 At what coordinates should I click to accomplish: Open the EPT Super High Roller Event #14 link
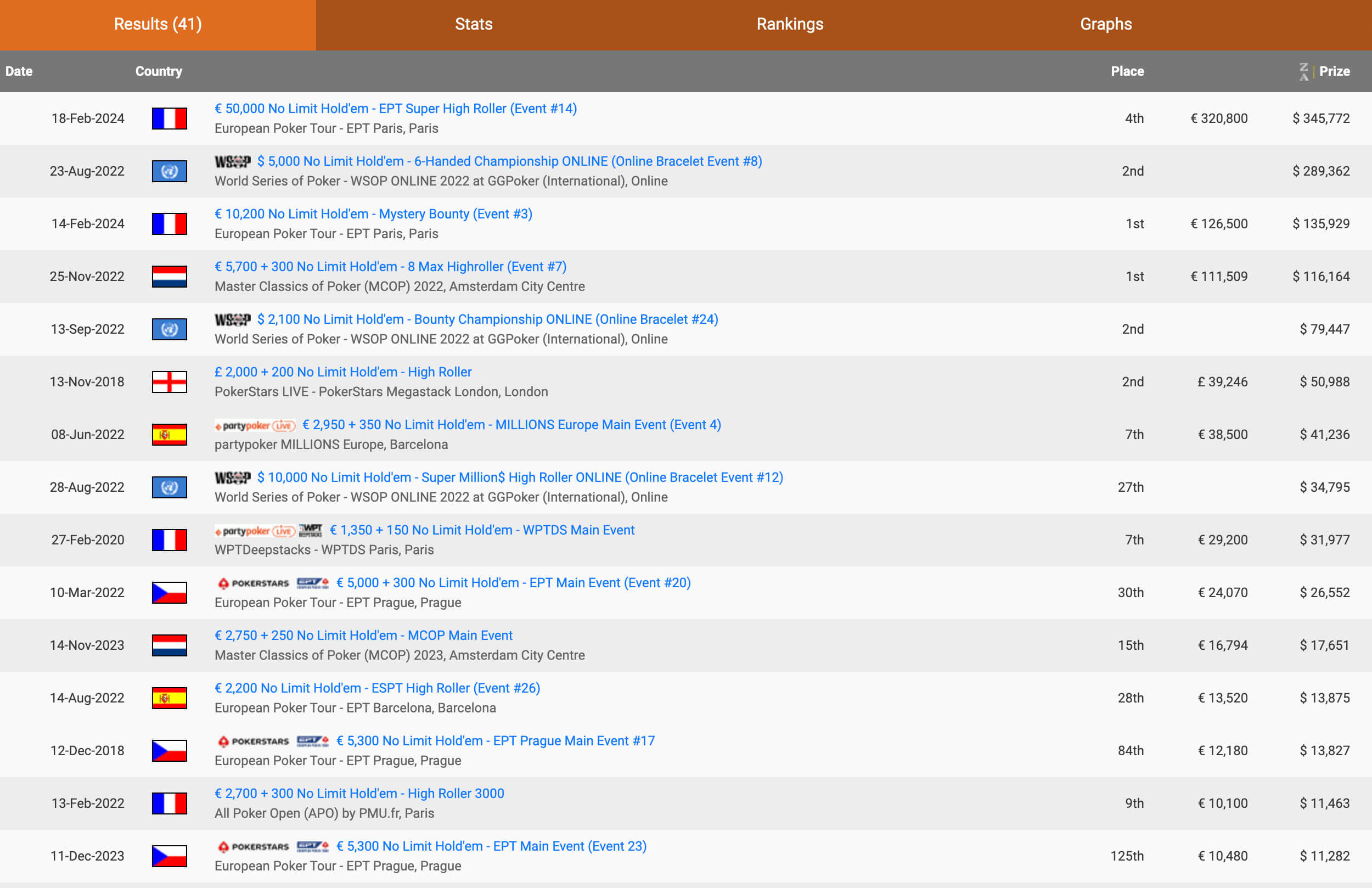coord(396,109)
